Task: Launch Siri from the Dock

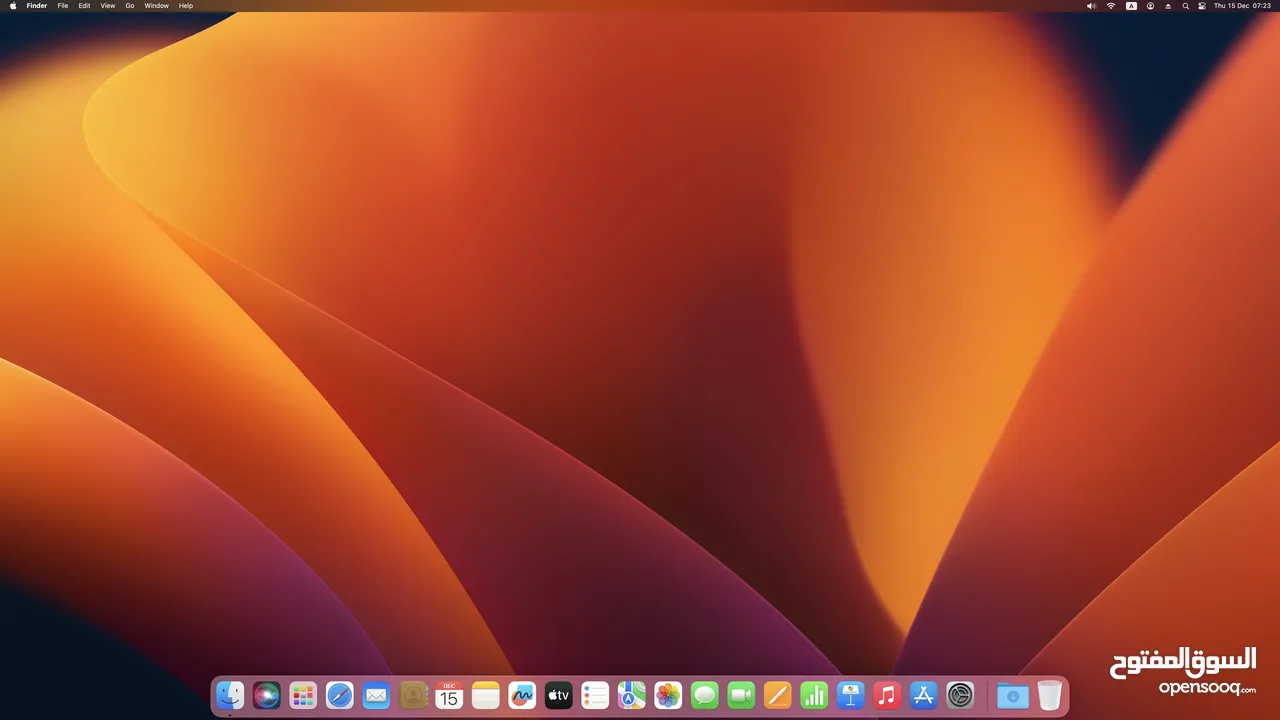Action: (x=266, y=695)
